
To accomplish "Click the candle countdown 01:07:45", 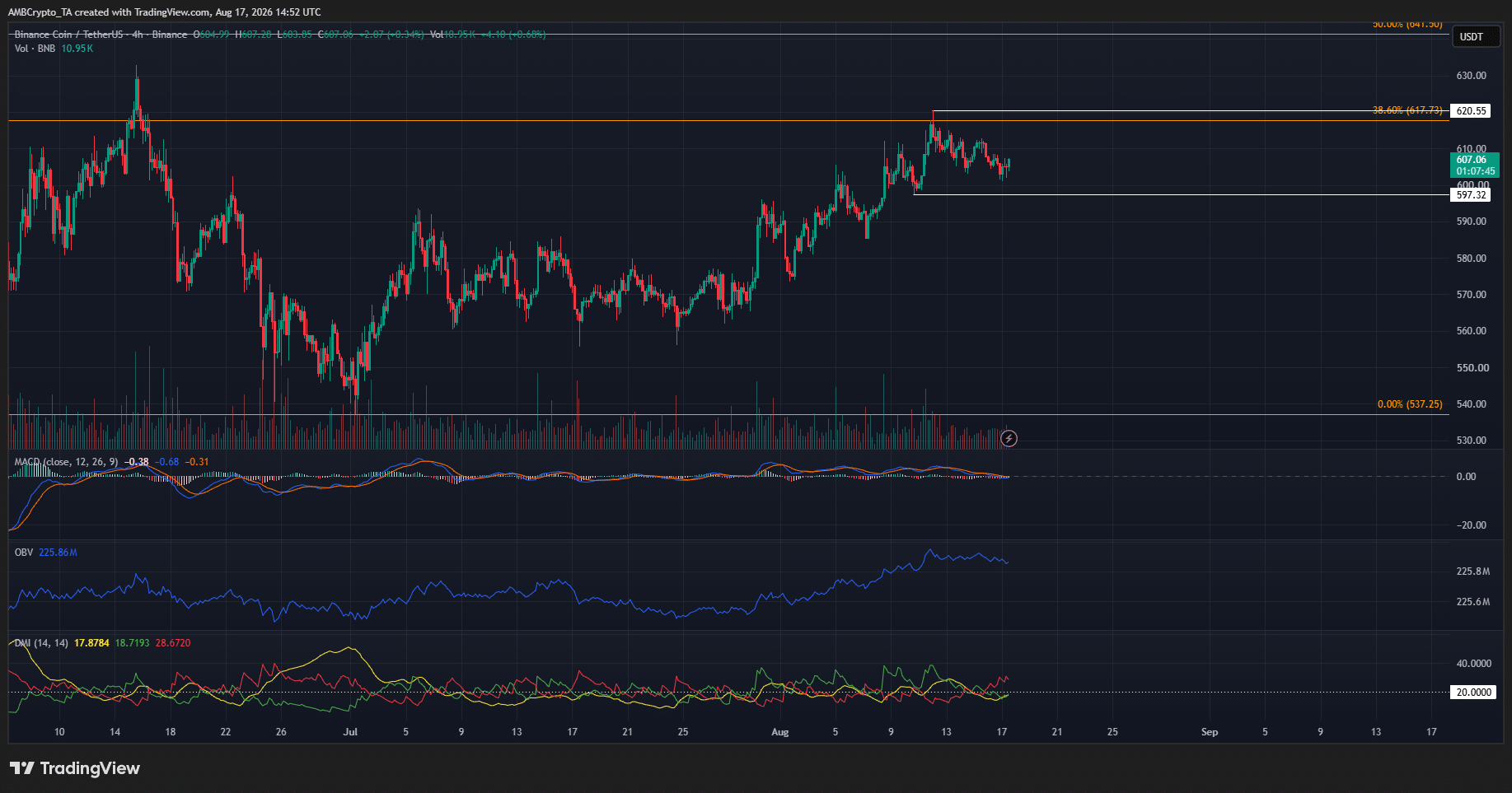I will (1475, 171).
